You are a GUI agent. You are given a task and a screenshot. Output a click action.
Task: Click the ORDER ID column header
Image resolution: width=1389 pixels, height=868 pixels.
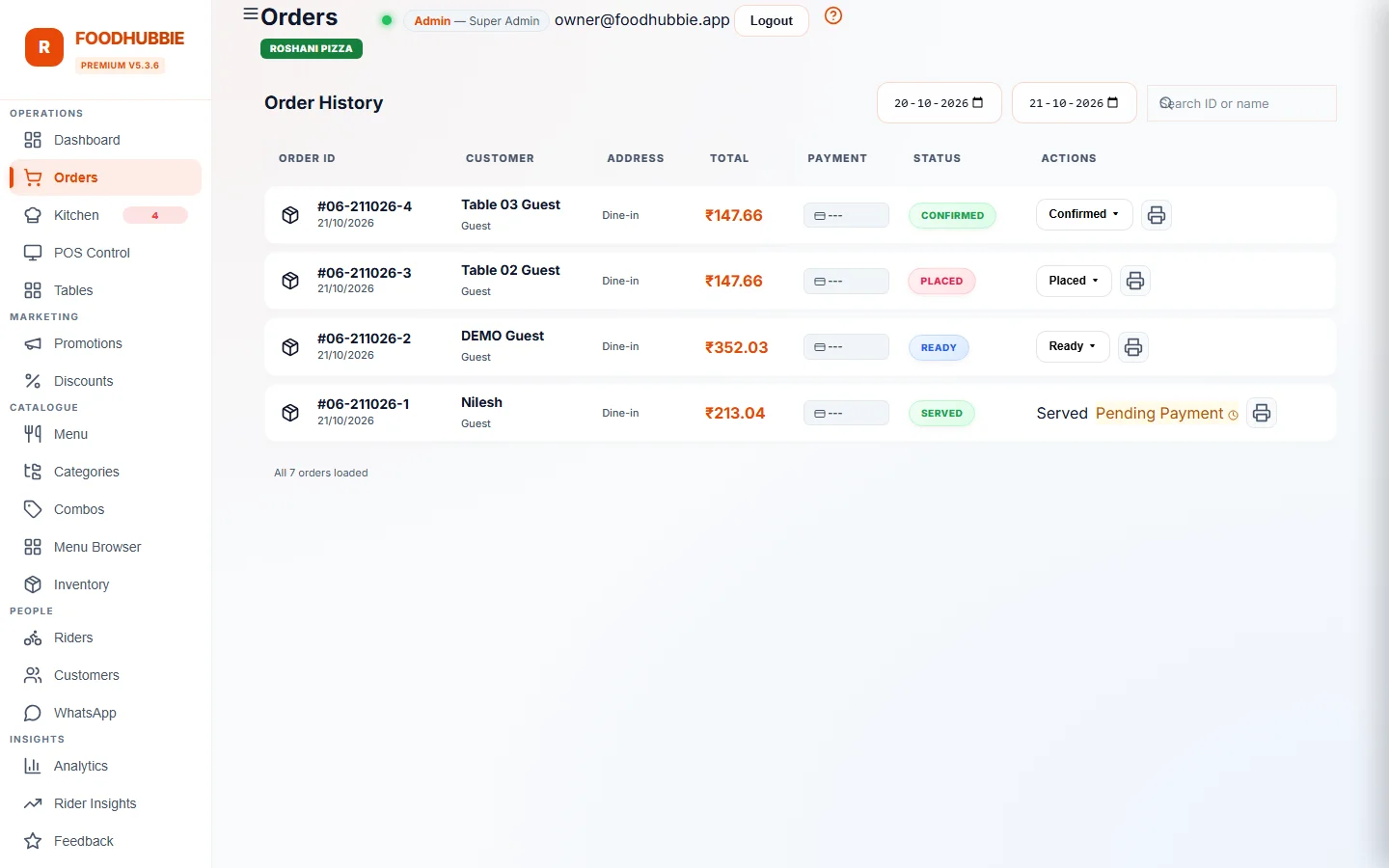click(307, 158)
